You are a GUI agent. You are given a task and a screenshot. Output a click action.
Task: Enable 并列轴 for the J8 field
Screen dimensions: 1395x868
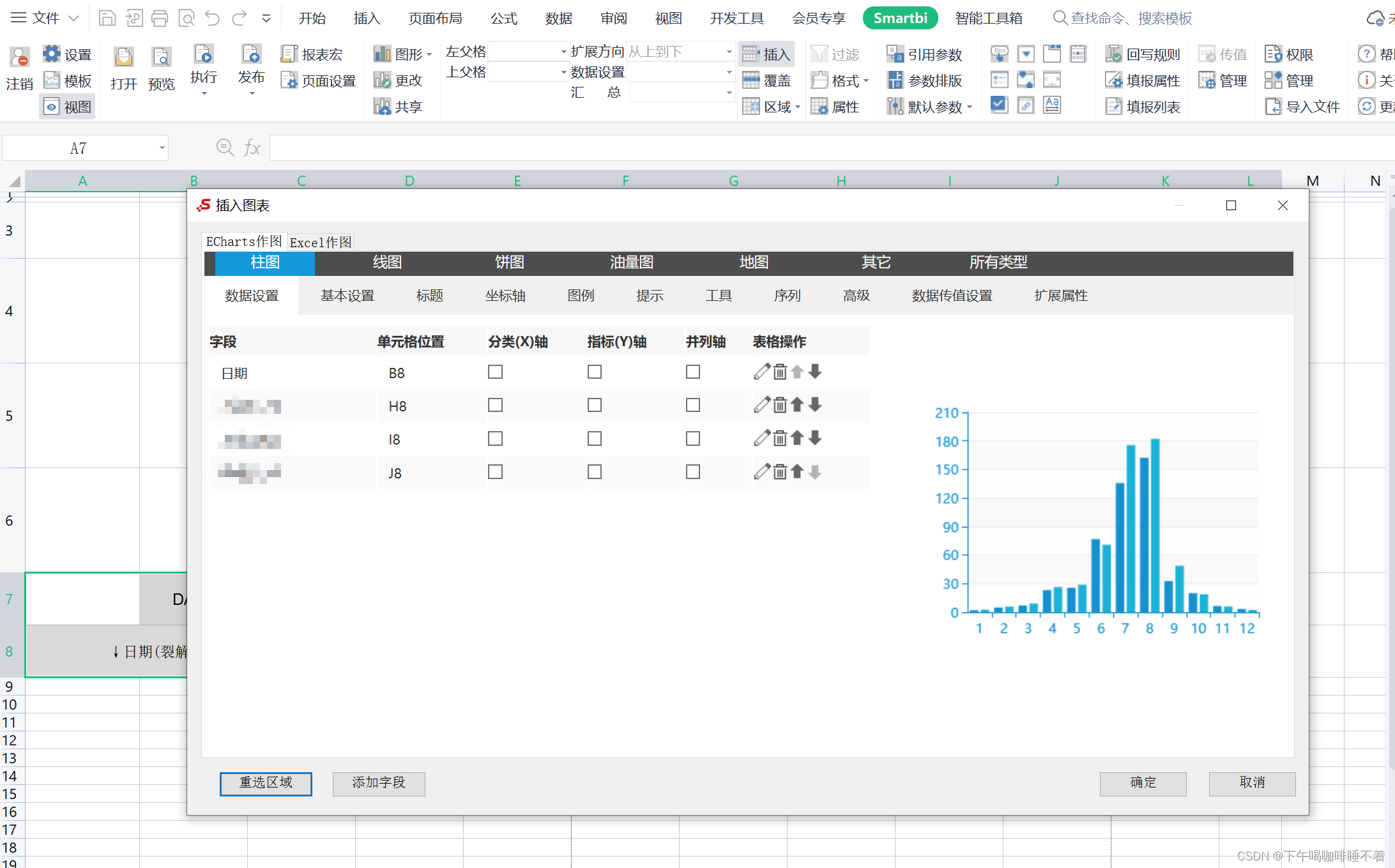click(x=693, y=471)
